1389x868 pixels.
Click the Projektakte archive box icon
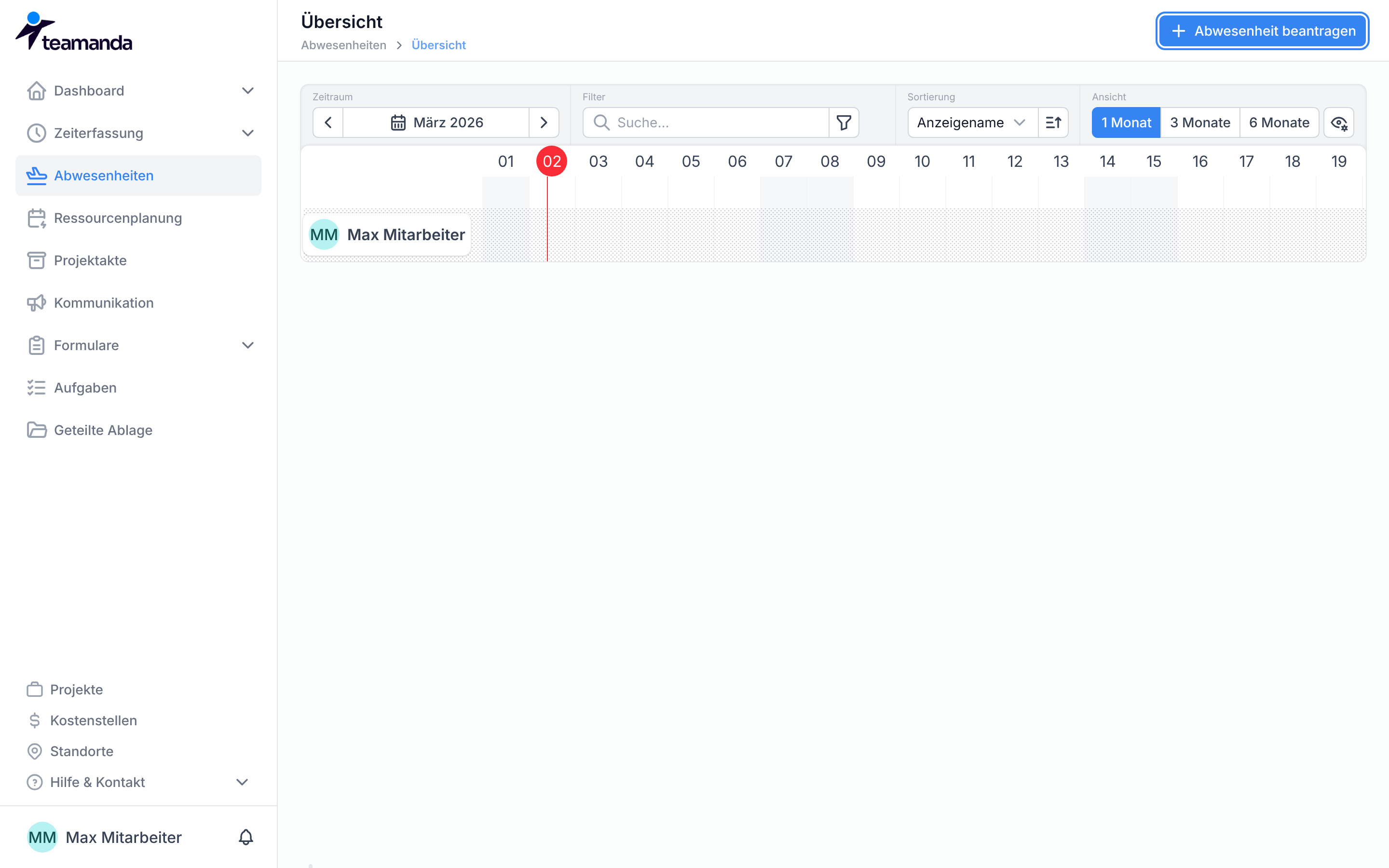coord(36,260)
